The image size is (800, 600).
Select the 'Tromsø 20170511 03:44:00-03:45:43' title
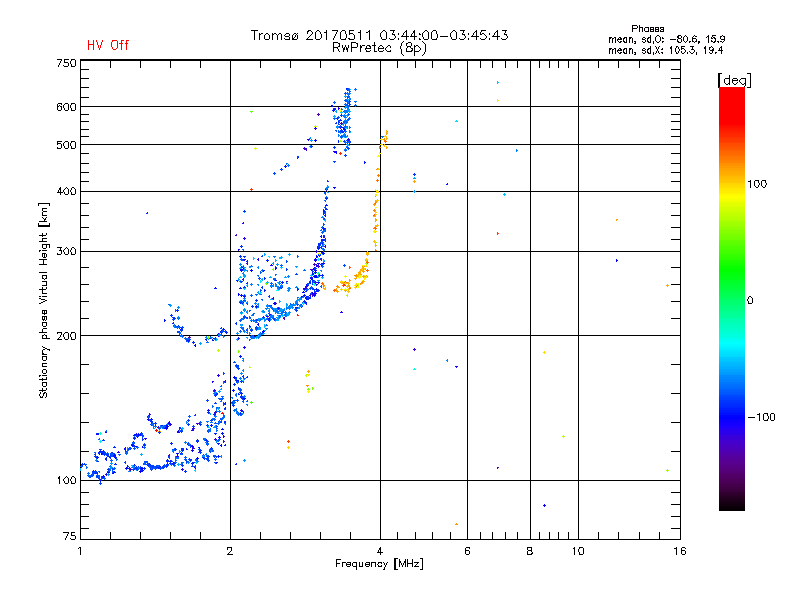pos(379,35)
